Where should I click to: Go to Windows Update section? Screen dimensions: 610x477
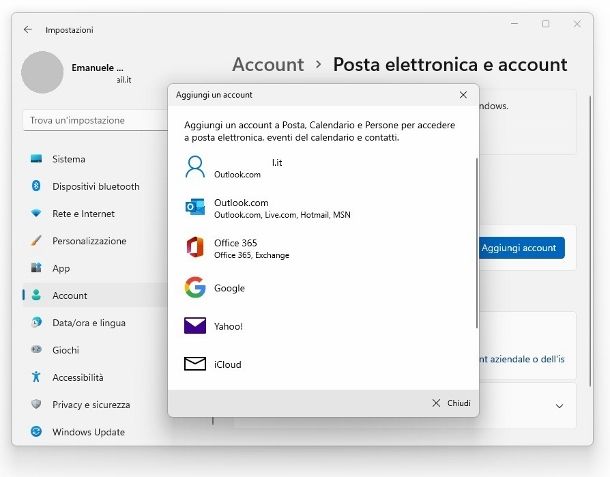(x=88, y=432)
